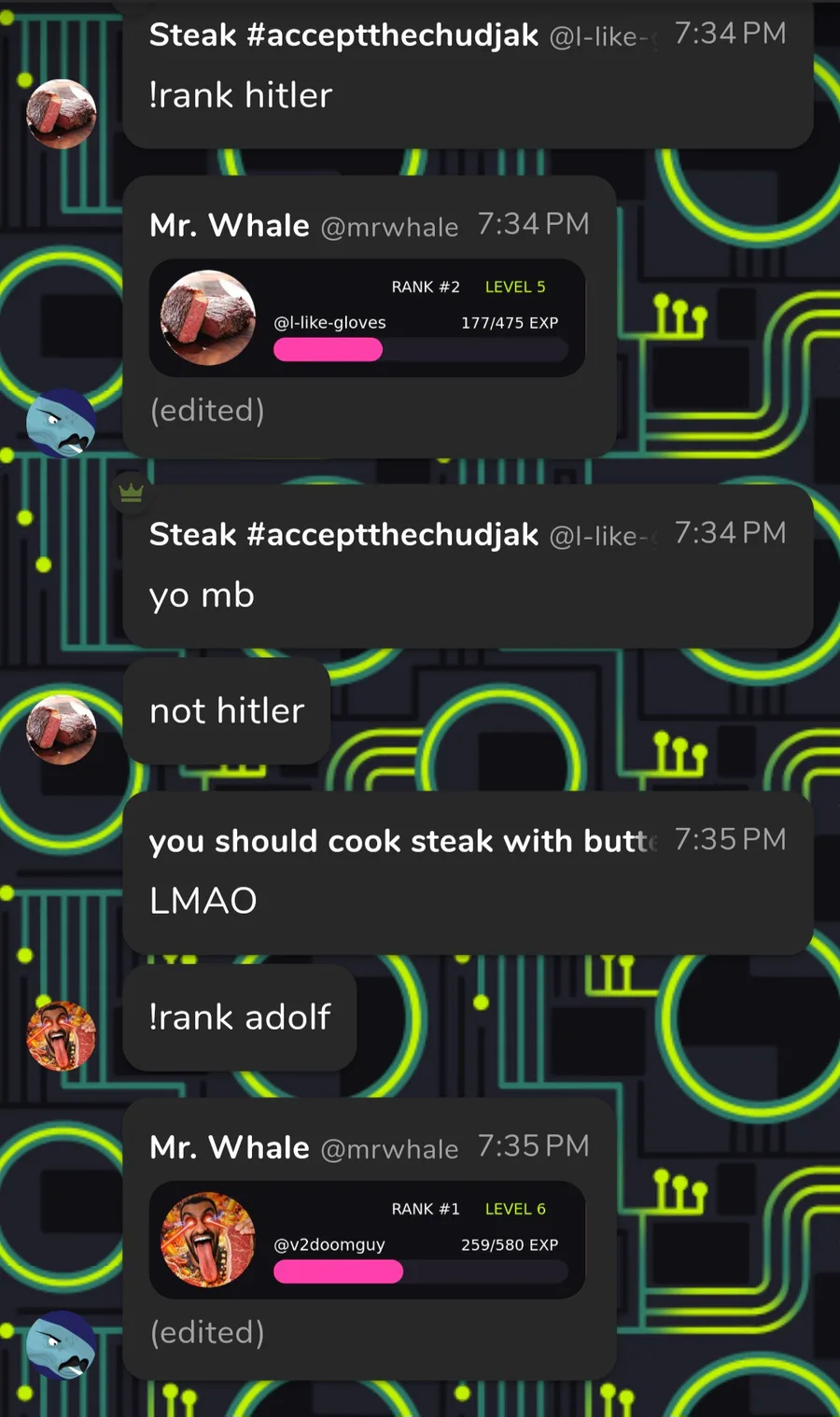Viewport: 840px width, 1417px height.
Task: Tap Mr. Whale's shark avatar near first rank card
Action: (62, 423)
